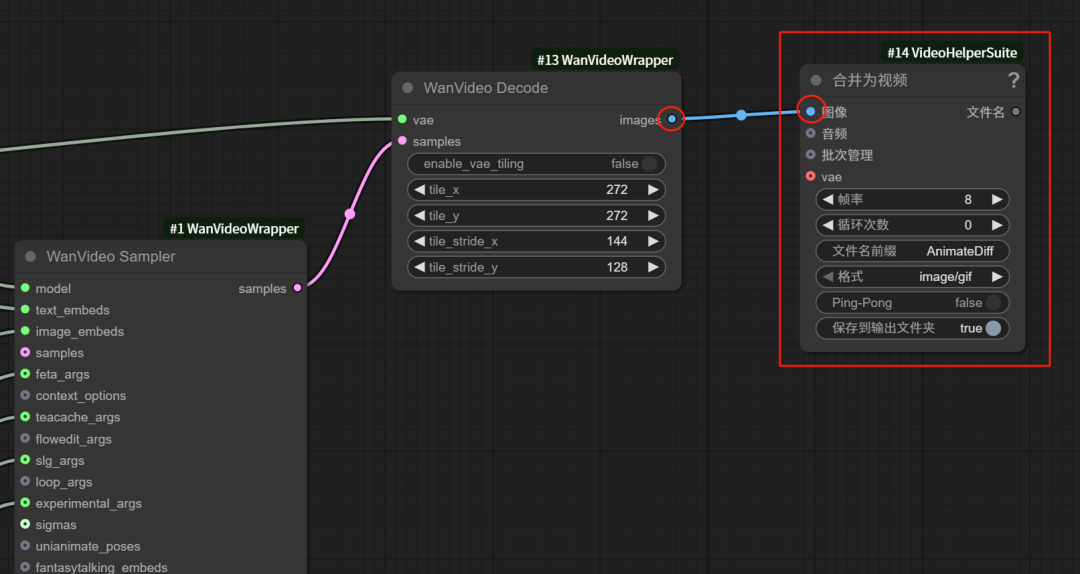1080x574 pixels.
Task: Click the help question mark on 合并为视频 node
Action: click(1013, 81)
